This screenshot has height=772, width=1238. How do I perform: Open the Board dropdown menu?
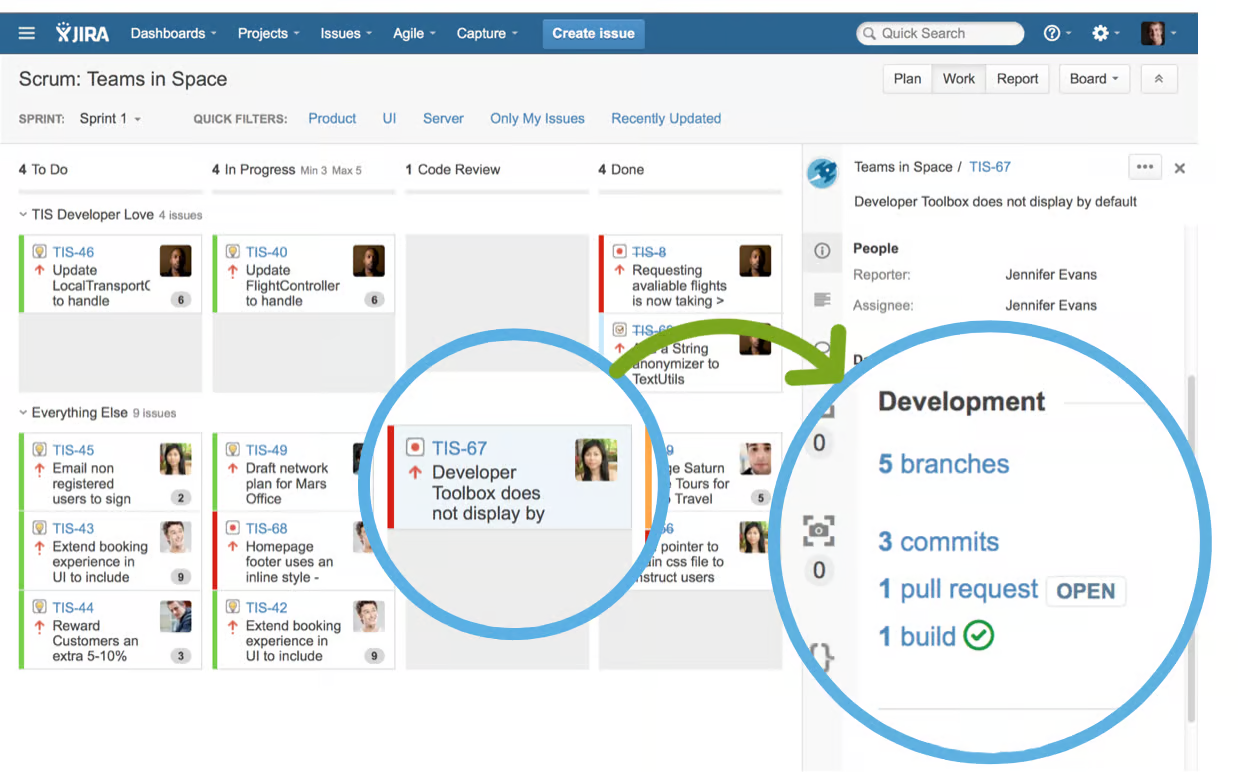[x=1094, y=78]
